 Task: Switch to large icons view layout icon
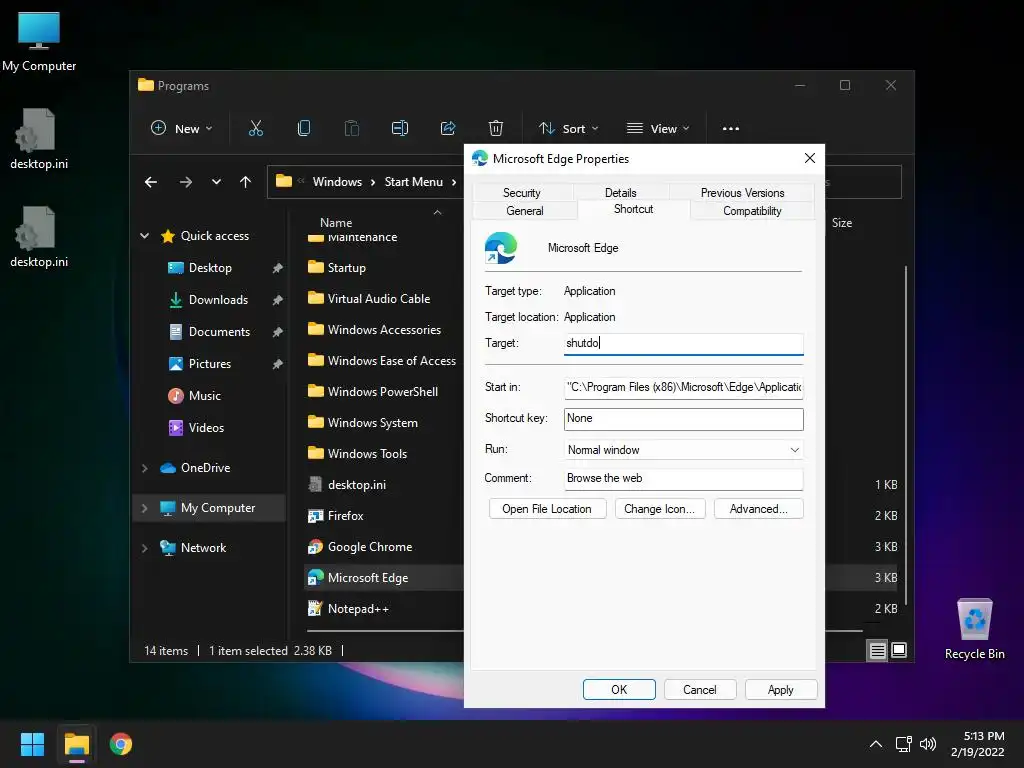899,650
